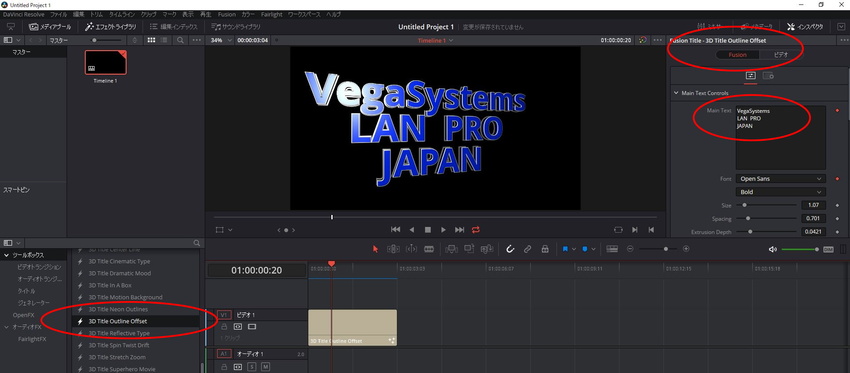Click the media pool search magnifier icon

(180, 40)
